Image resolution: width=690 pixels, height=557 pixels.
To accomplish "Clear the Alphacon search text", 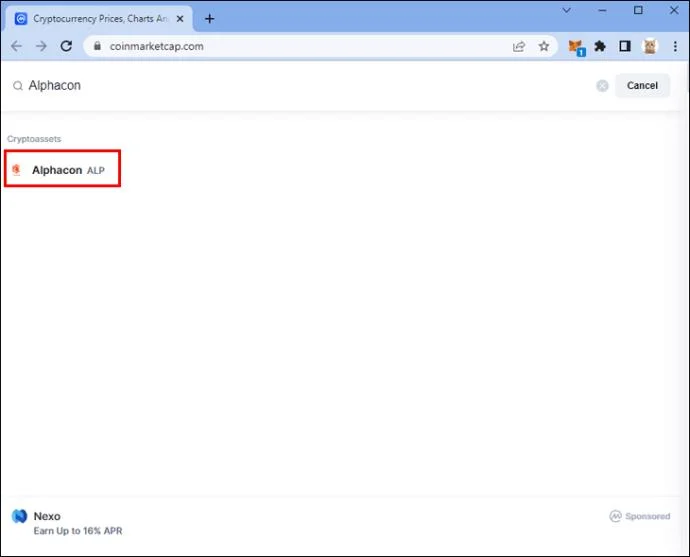I will (602, 86).
